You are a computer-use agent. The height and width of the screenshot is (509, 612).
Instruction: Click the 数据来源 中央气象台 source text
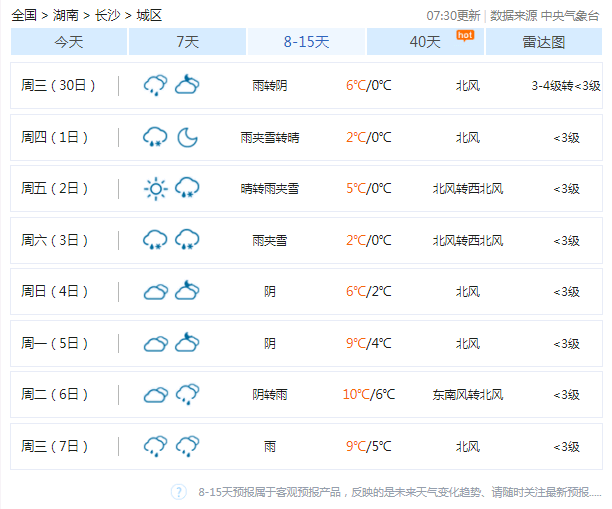544,16
